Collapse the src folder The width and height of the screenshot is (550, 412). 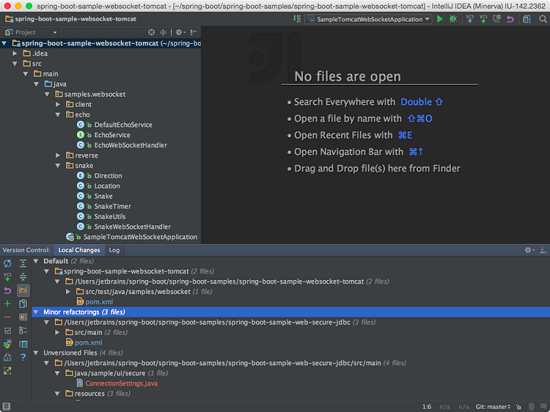[15, 64]
